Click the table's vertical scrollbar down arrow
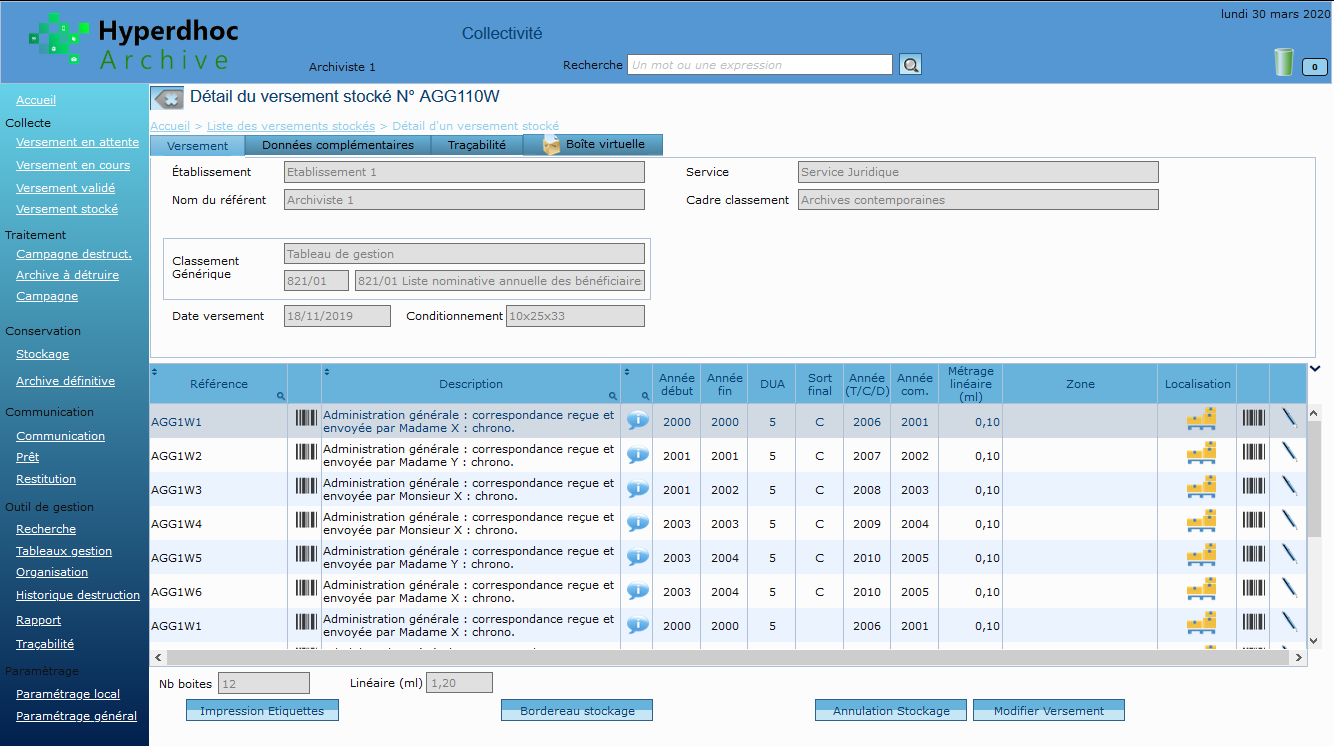This screenshot has height=746, width=1334. point(1316,640)
